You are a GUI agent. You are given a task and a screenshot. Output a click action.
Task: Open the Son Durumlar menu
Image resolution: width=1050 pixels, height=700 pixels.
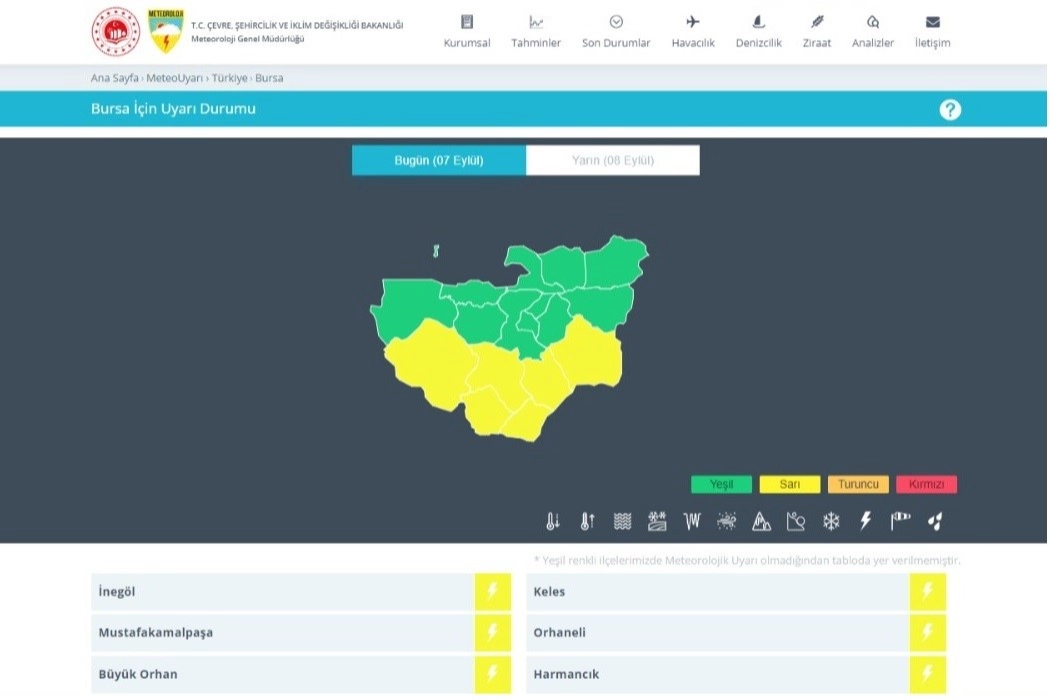pos(616,32)
